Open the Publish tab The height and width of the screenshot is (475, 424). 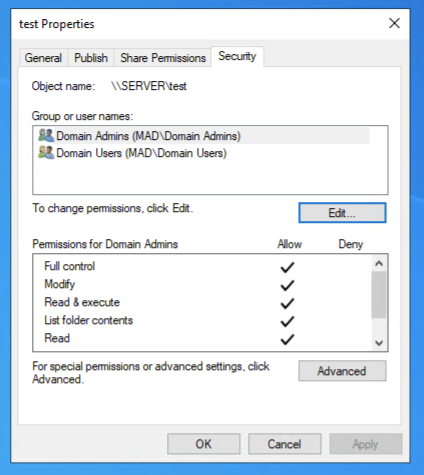91,58
